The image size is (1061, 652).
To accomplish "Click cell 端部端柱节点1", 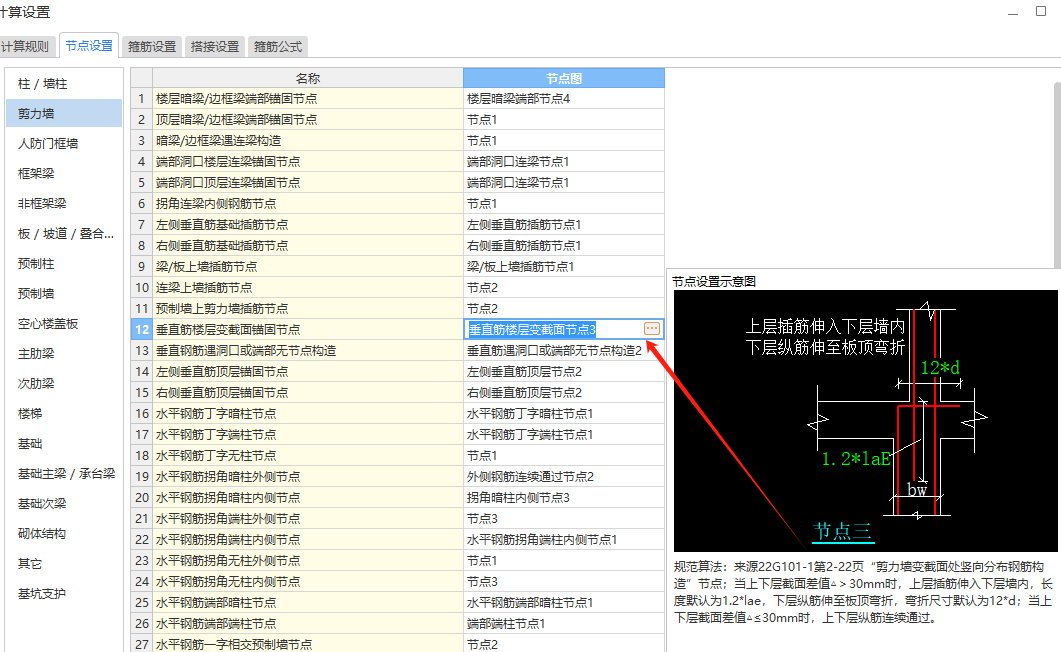I will pos(564,623).
